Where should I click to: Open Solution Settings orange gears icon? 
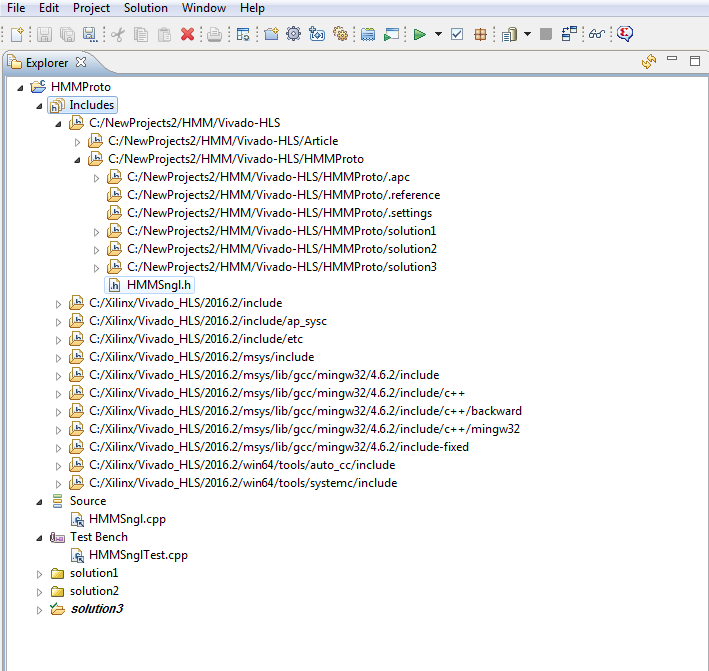tap(340, 34)
